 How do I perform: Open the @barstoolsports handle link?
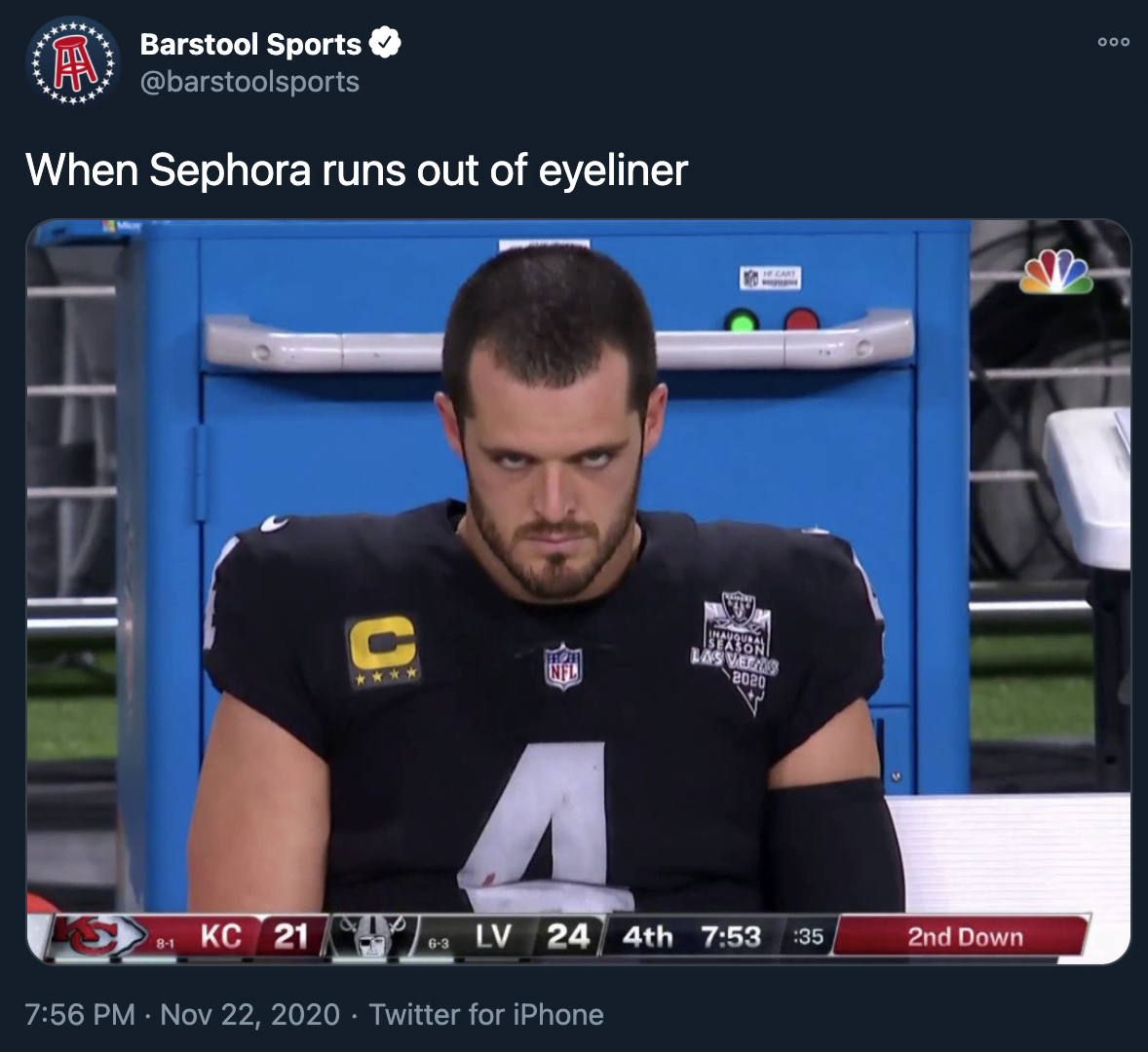click(x=249, y=82)
